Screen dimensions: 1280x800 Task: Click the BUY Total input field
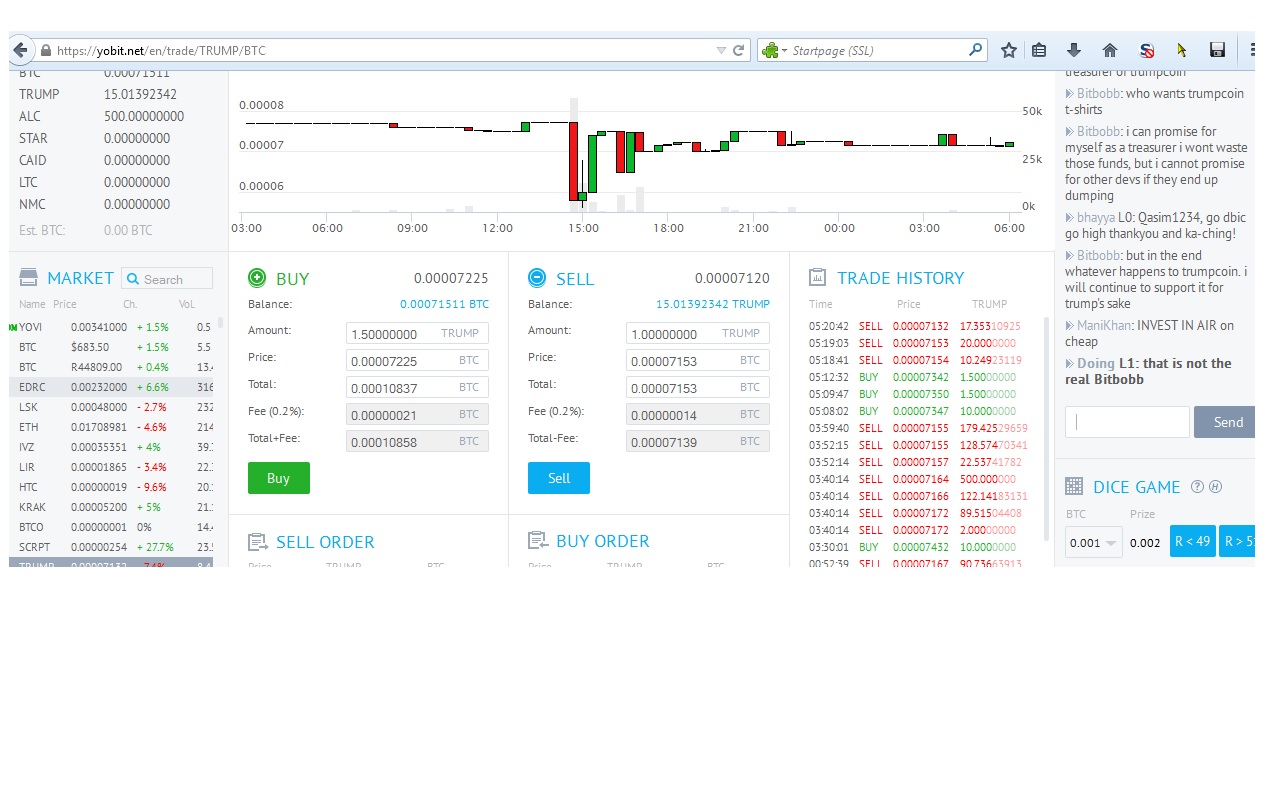[x=417, y=387]
